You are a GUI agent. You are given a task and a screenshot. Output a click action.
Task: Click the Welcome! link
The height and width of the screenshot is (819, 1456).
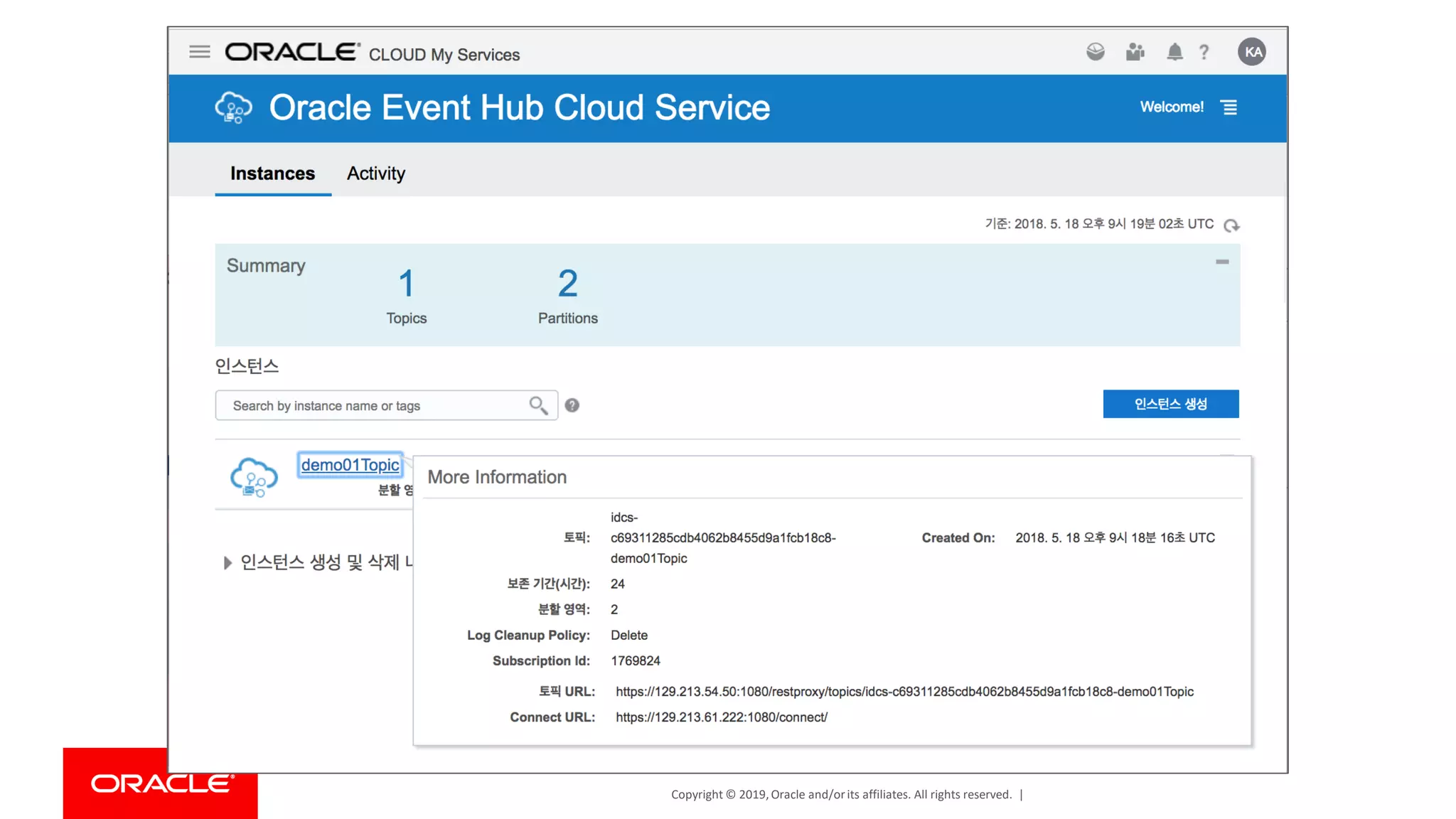click(1172, 107)
